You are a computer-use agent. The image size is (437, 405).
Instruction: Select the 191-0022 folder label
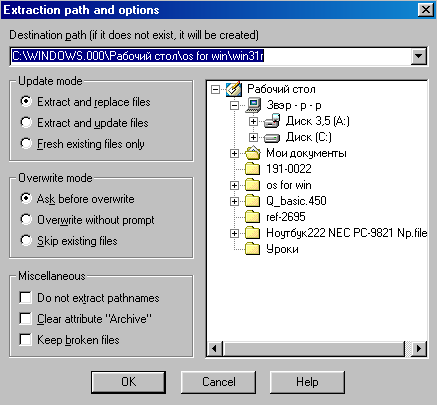(289, 169)
